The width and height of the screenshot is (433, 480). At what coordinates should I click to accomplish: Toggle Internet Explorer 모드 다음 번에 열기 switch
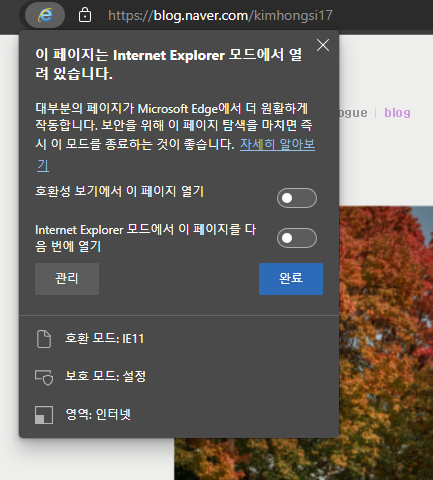pos(297,238)
